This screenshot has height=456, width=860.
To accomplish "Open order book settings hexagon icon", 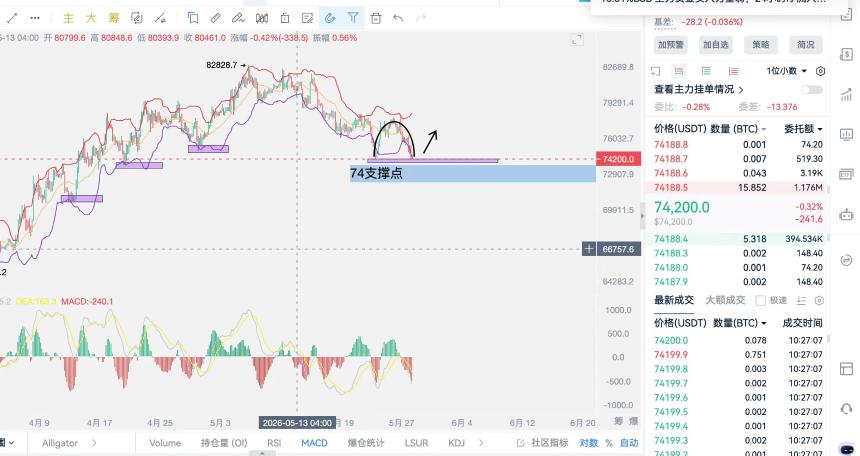I will [x=821, y=71].
